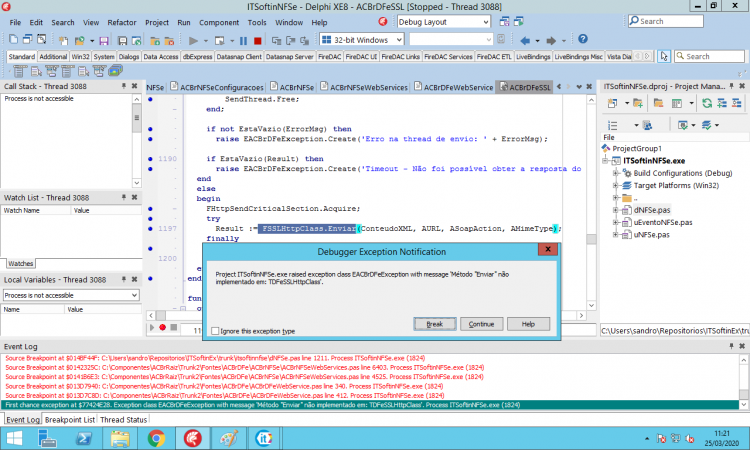Click the blue Back navigation arrow
This screenshot has height=450, width=750.
(x=525, y=41)
